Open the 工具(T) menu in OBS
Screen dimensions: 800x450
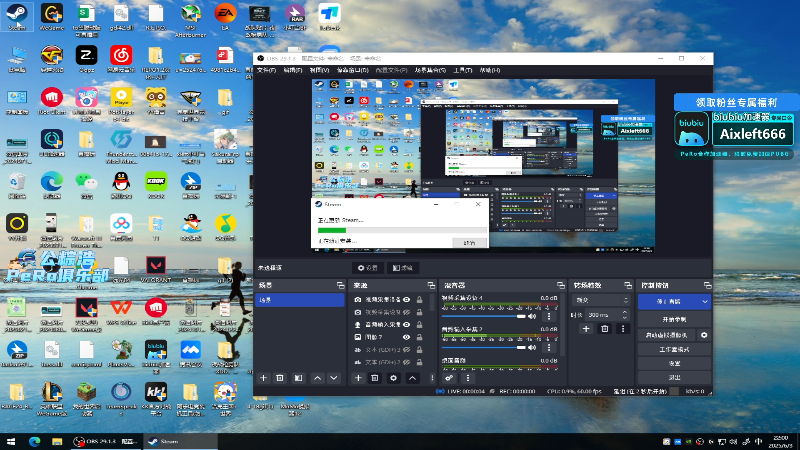click(x=462, y=70)
